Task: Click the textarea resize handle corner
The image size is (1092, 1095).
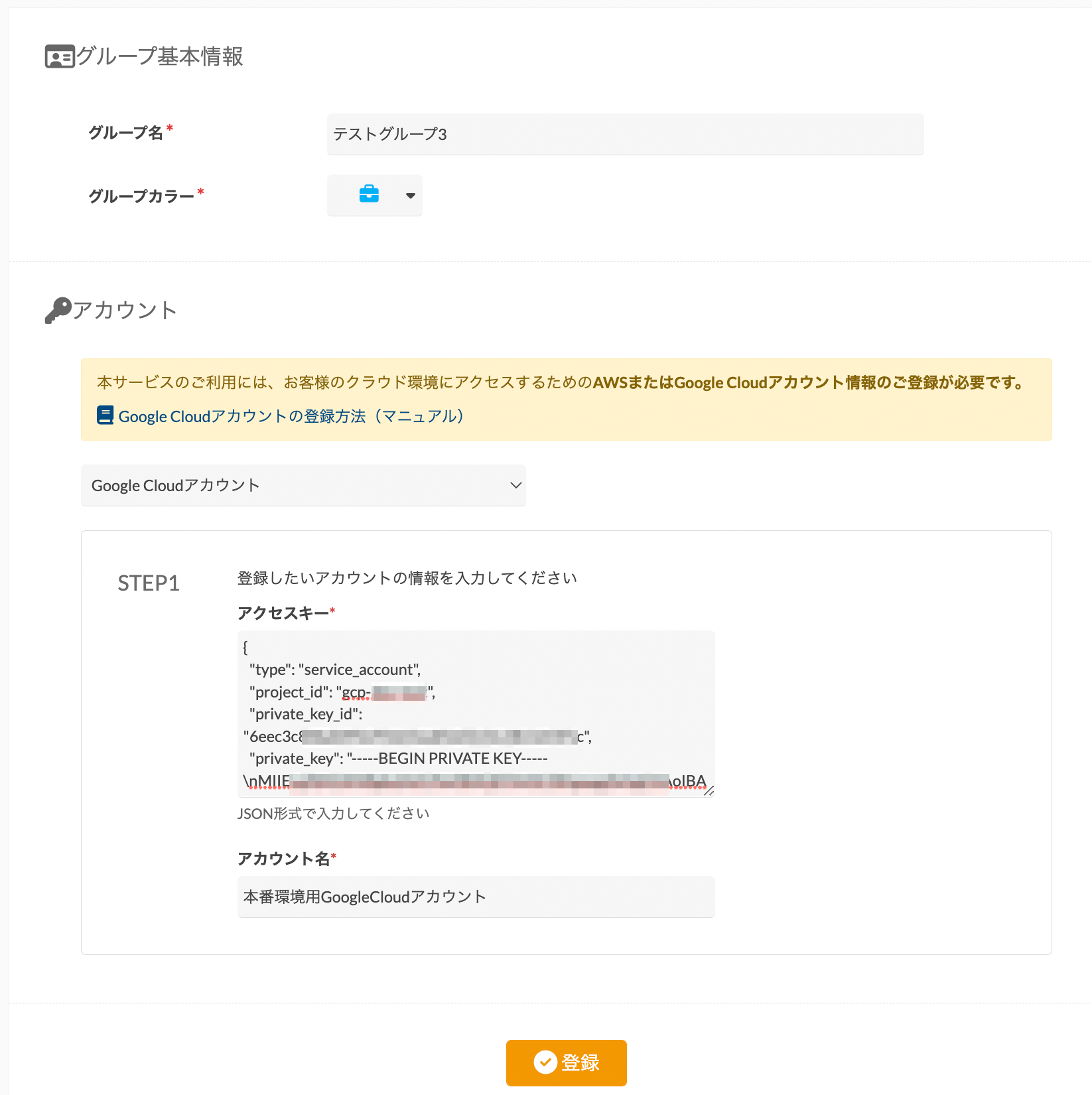Action: pos(709,790)
